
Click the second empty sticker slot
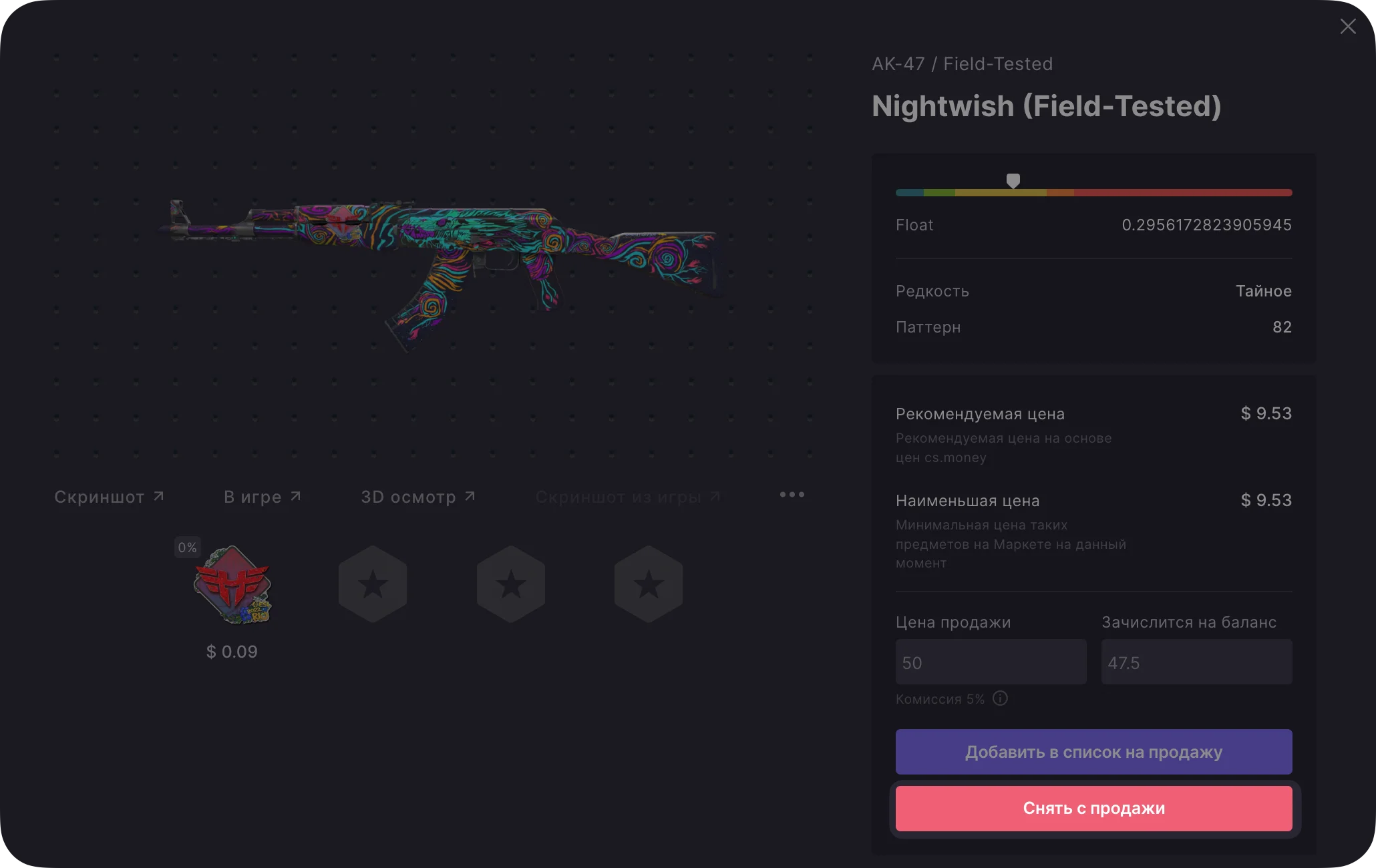point(373,584)
